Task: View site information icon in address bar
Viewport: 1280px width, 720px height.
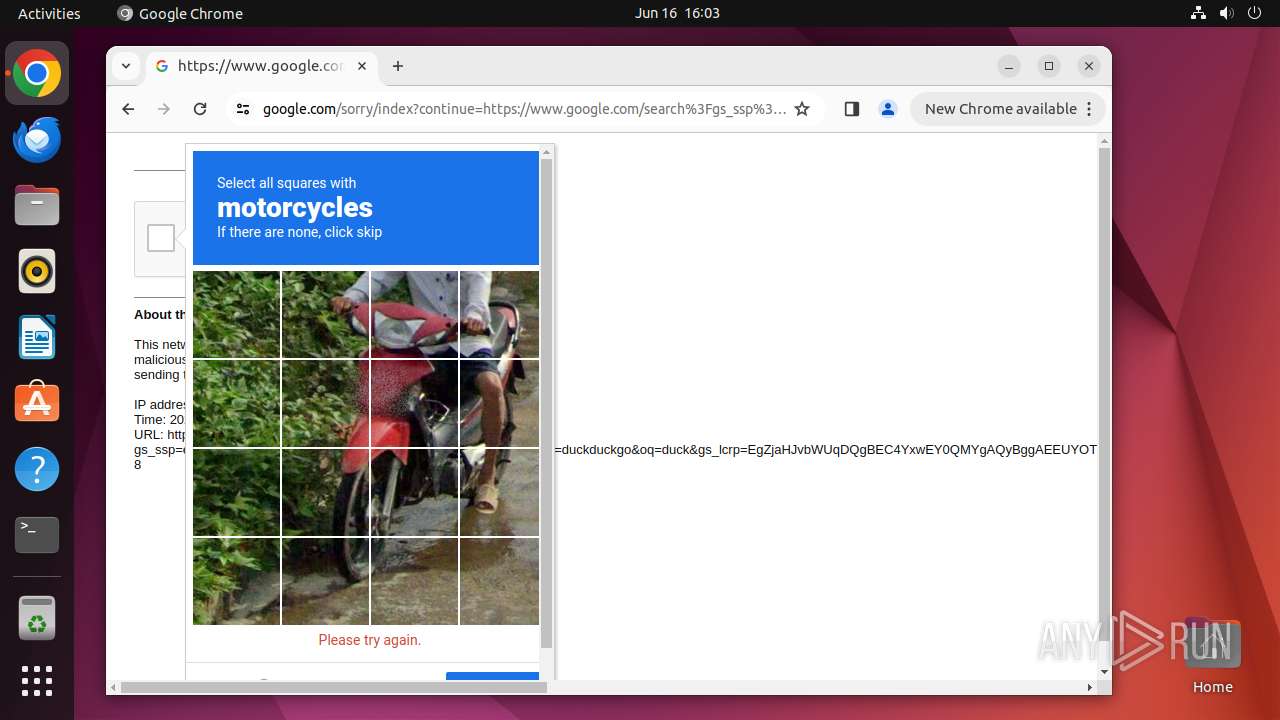Action: coord(243,109)
